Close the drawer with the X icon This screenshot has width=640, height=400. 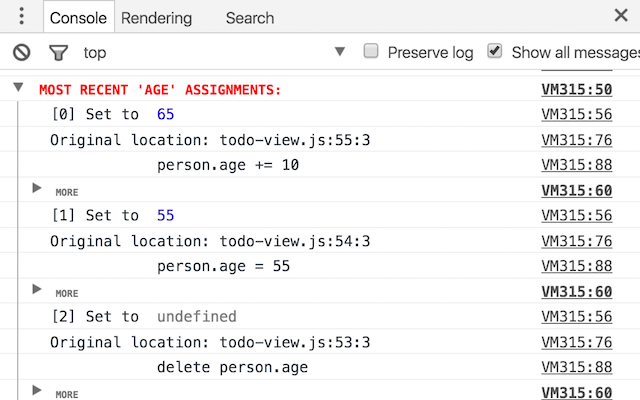[x=621, y=16]
